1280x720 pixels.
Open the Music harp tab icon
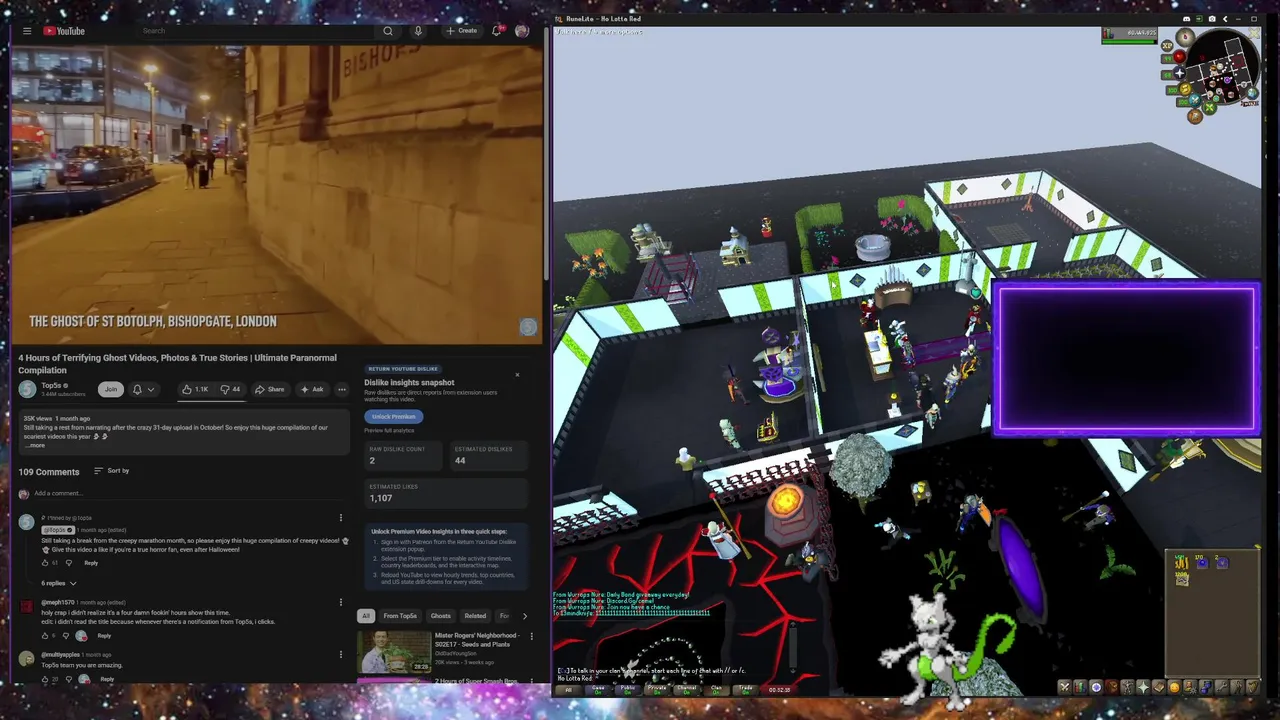(x=1253, y=687)
